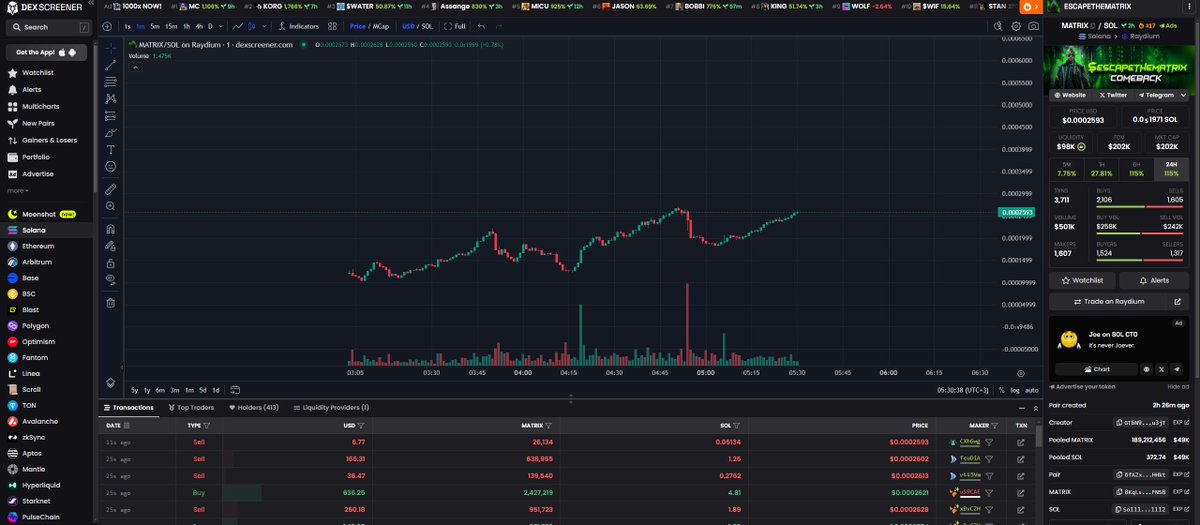
Task: Click the Get the App button
Action: 47,51
